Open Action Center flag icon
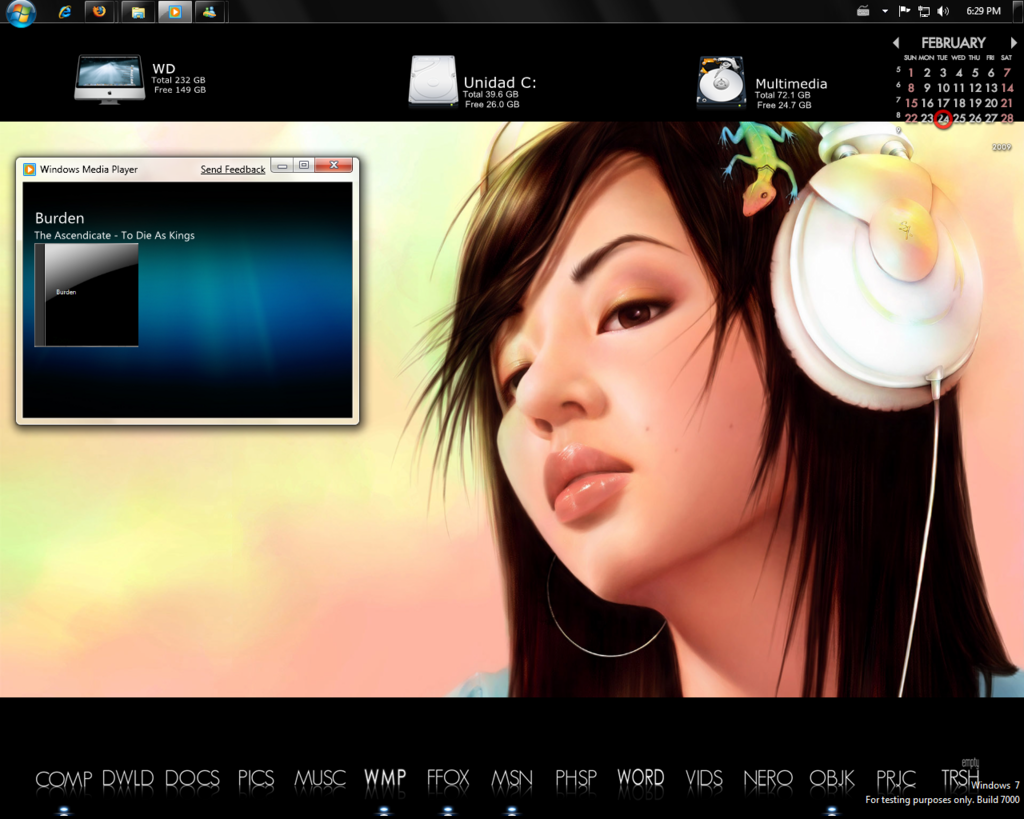Image resolution: width=1024 pixels, height=819 pixels. pyautogui.click(x=904, y=10)
